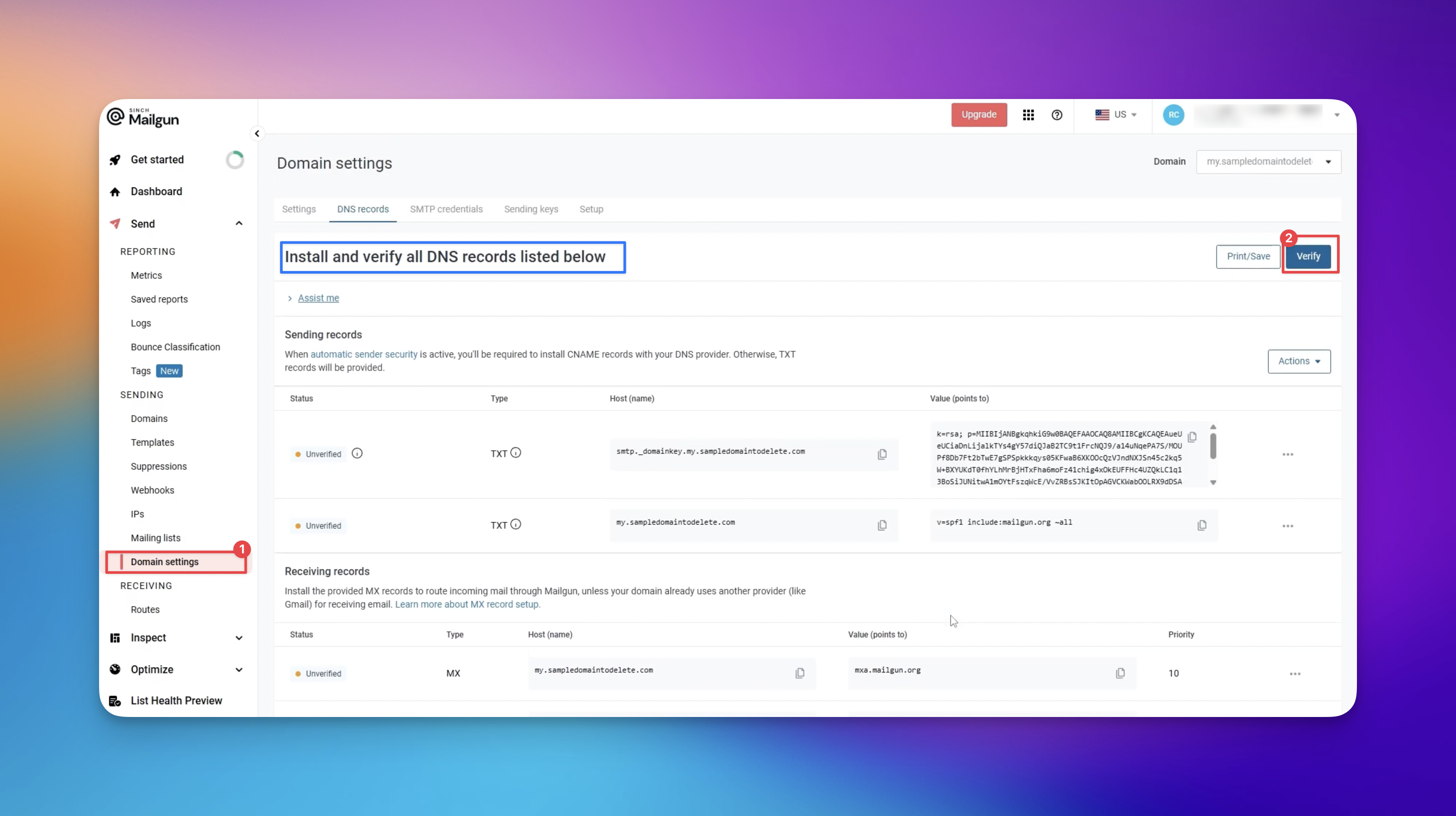Switch to the SMTP credentials tab
The height and width of the screenshot is (816, 1456).
coord(446,209)
